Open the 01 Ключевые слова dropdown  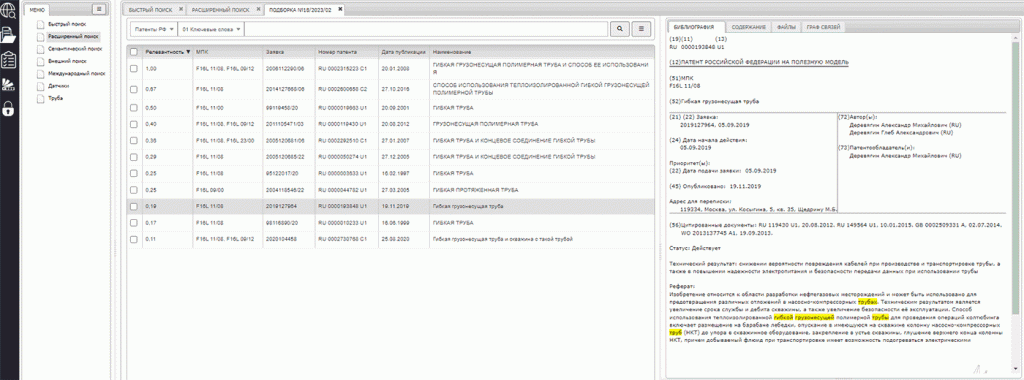coord(212,29)
